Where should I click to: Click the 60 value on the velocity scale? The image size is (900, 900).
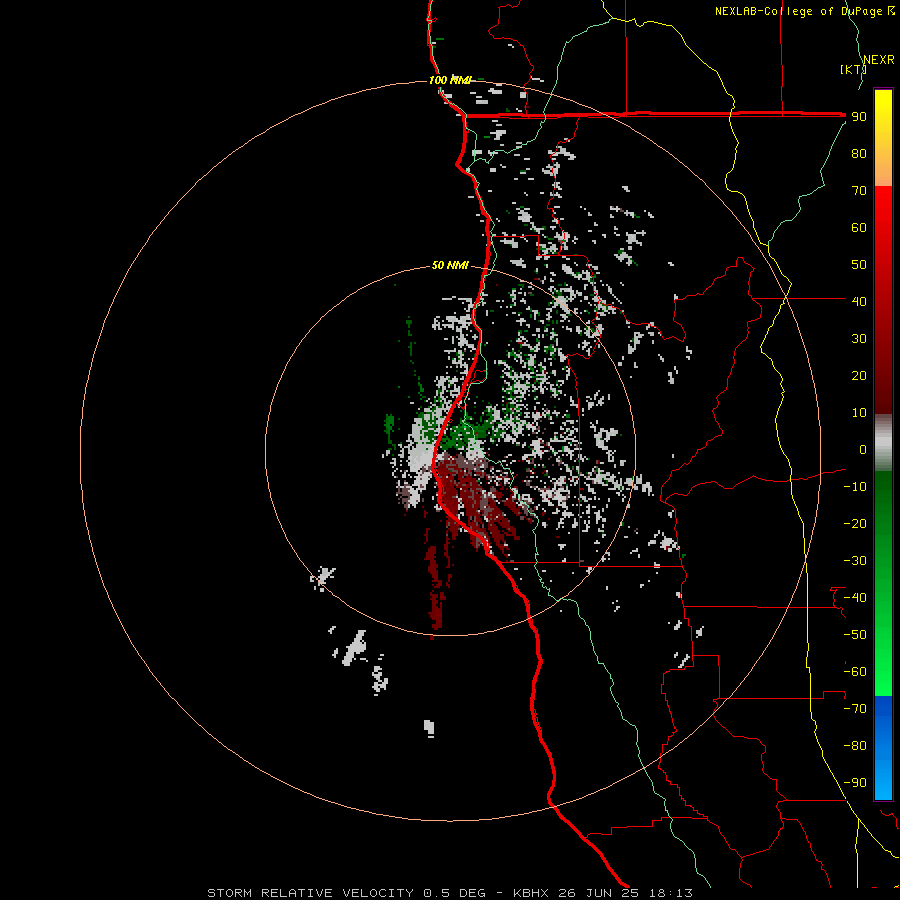[x=859, y=227]
